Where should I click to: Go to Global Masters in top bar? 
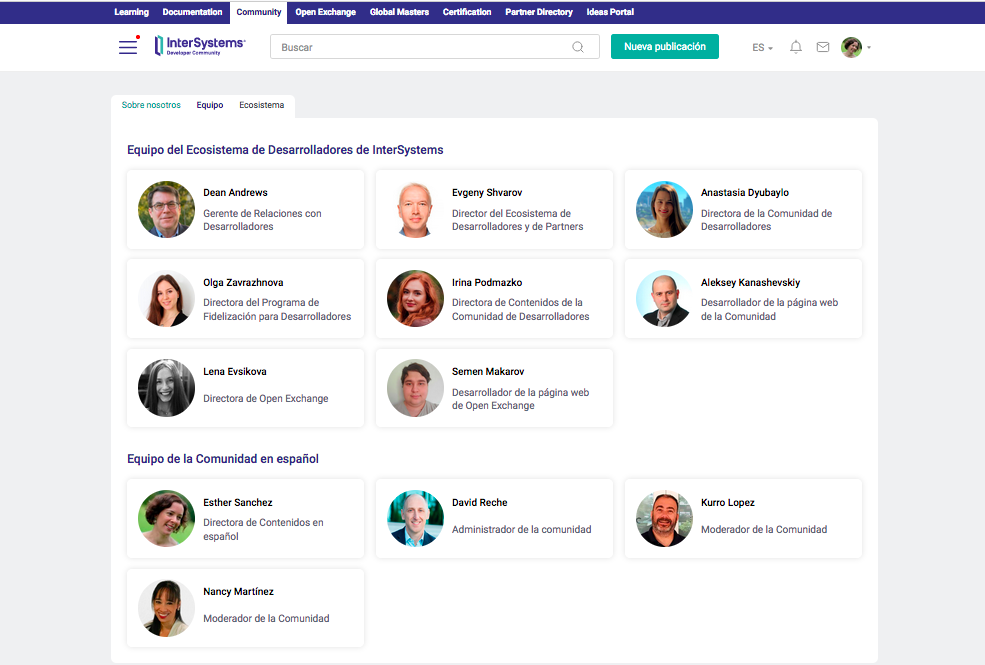(399, 12)
